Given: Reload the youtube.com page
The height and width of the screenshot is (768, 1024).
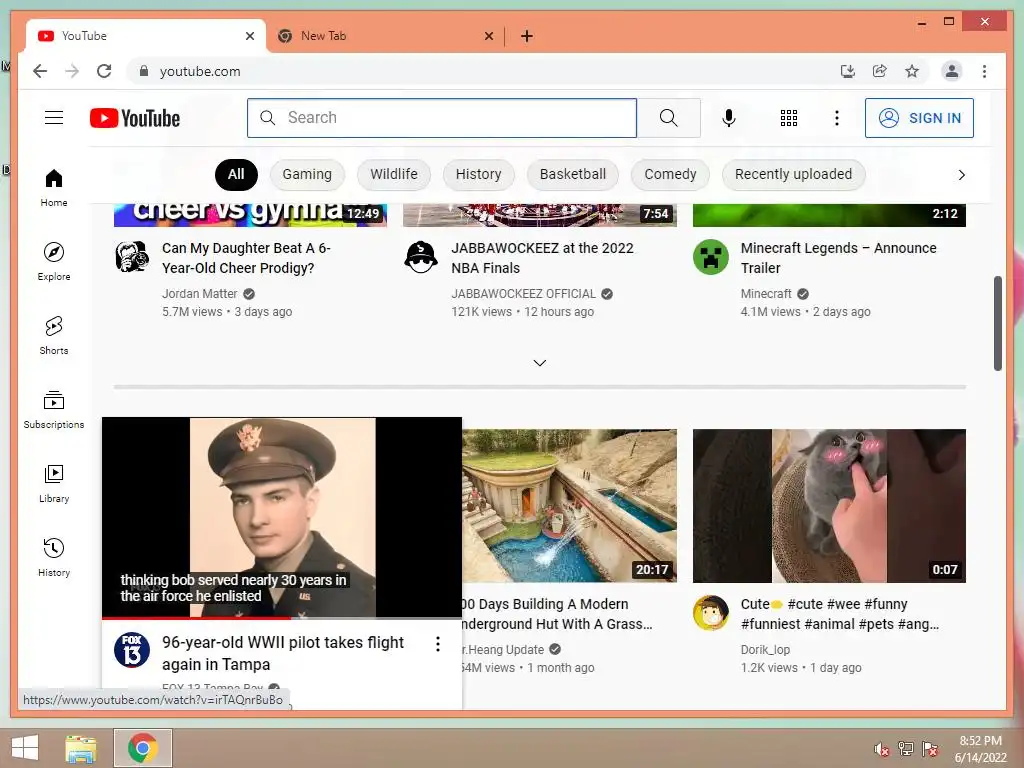Looking at the screenshot, I should coord(104,71).
